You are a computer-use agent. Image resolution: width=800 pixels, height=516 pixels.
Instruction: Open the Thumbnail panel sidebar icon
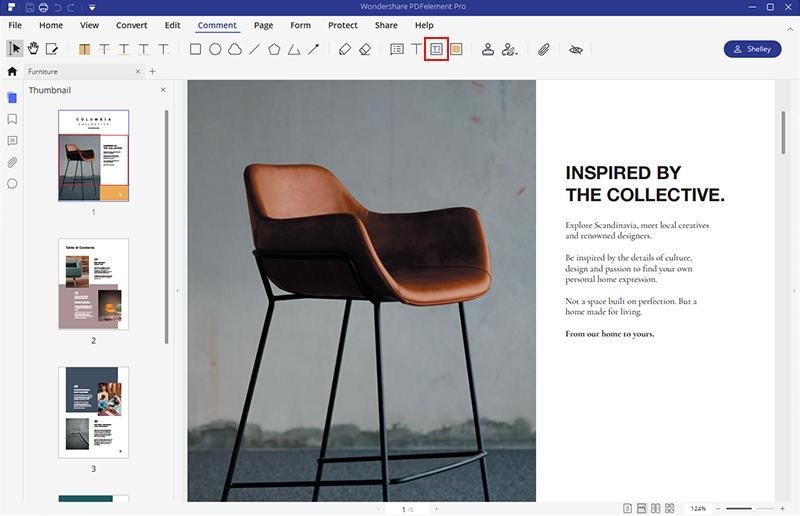click(x=12, y=97)
